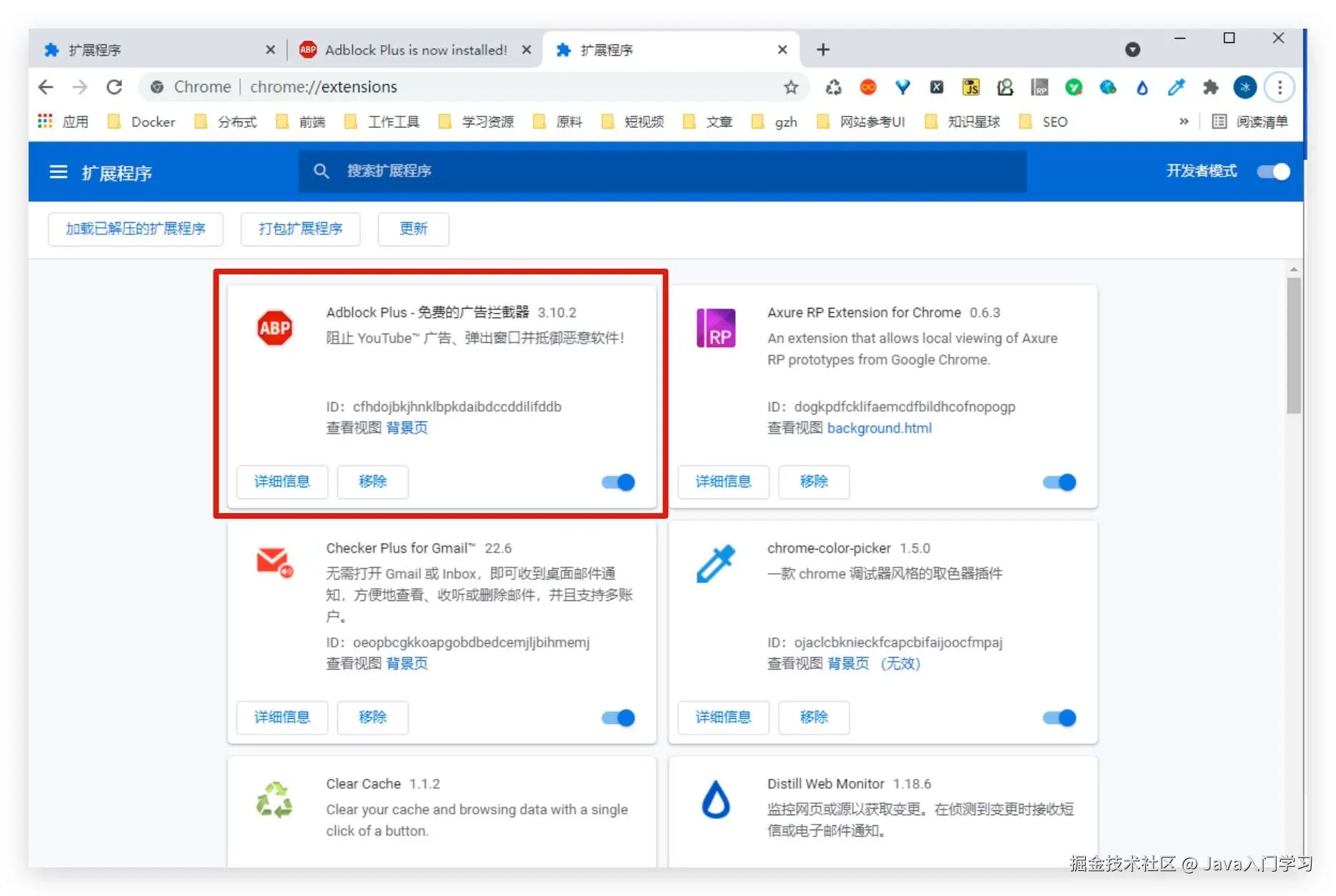Open 详细信息 for Checker Plus for Gmail
The height and width of the screenshot is (896, 1336).
click(282, 717)
